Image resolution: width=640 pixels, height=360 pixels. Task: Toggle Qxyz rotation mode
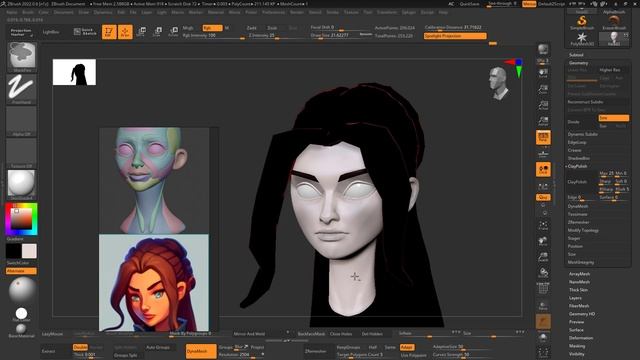[543, 198]
